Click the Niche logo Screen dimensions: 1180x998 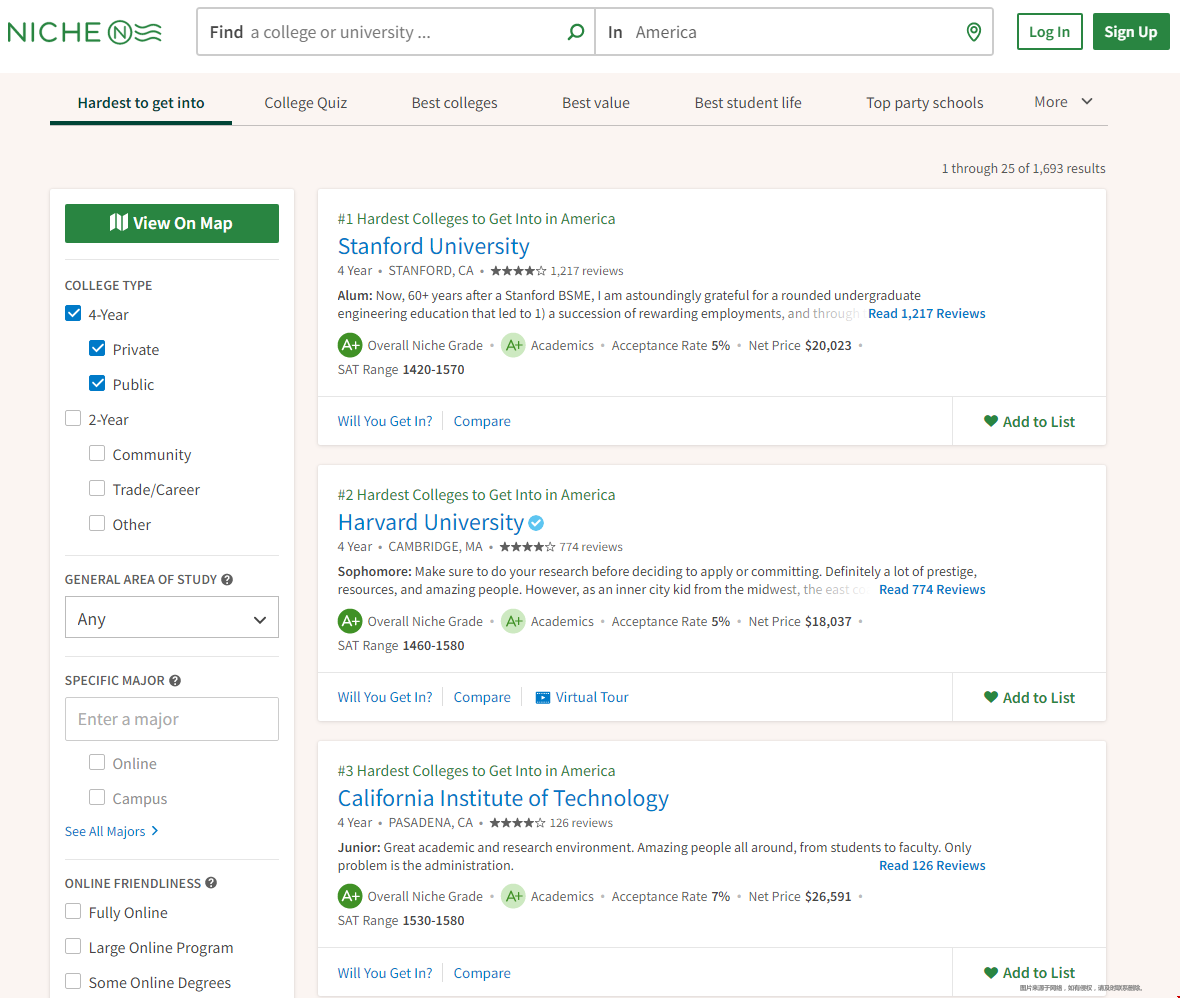point(84,32)
